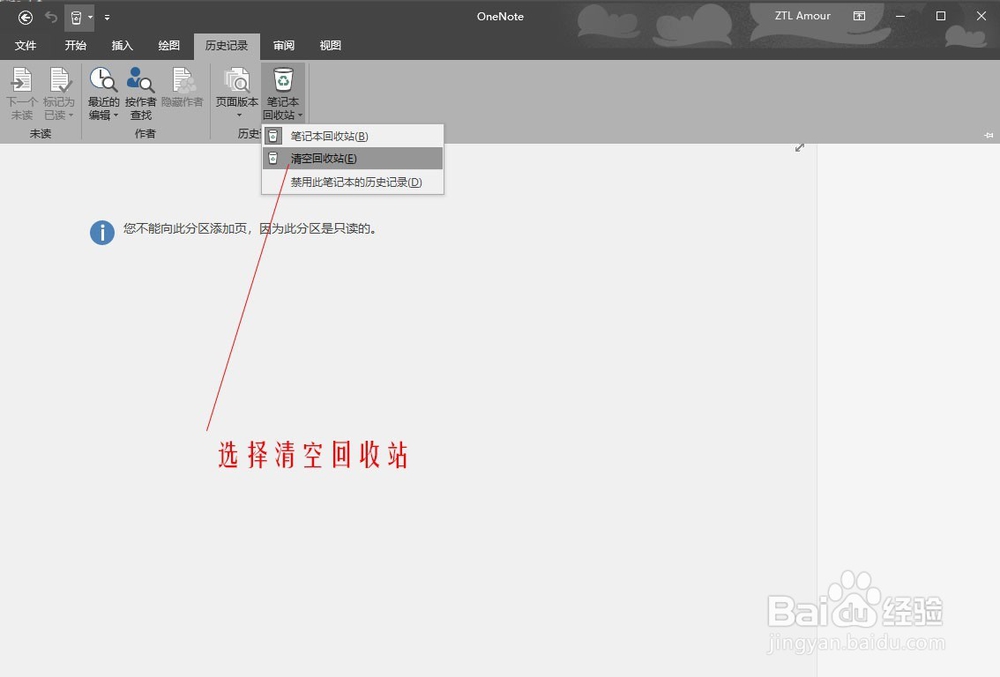Choose 禁用此笔记本的历史记录(D) entry
The width and height of the screenshot is (1000, 677).
353,182
